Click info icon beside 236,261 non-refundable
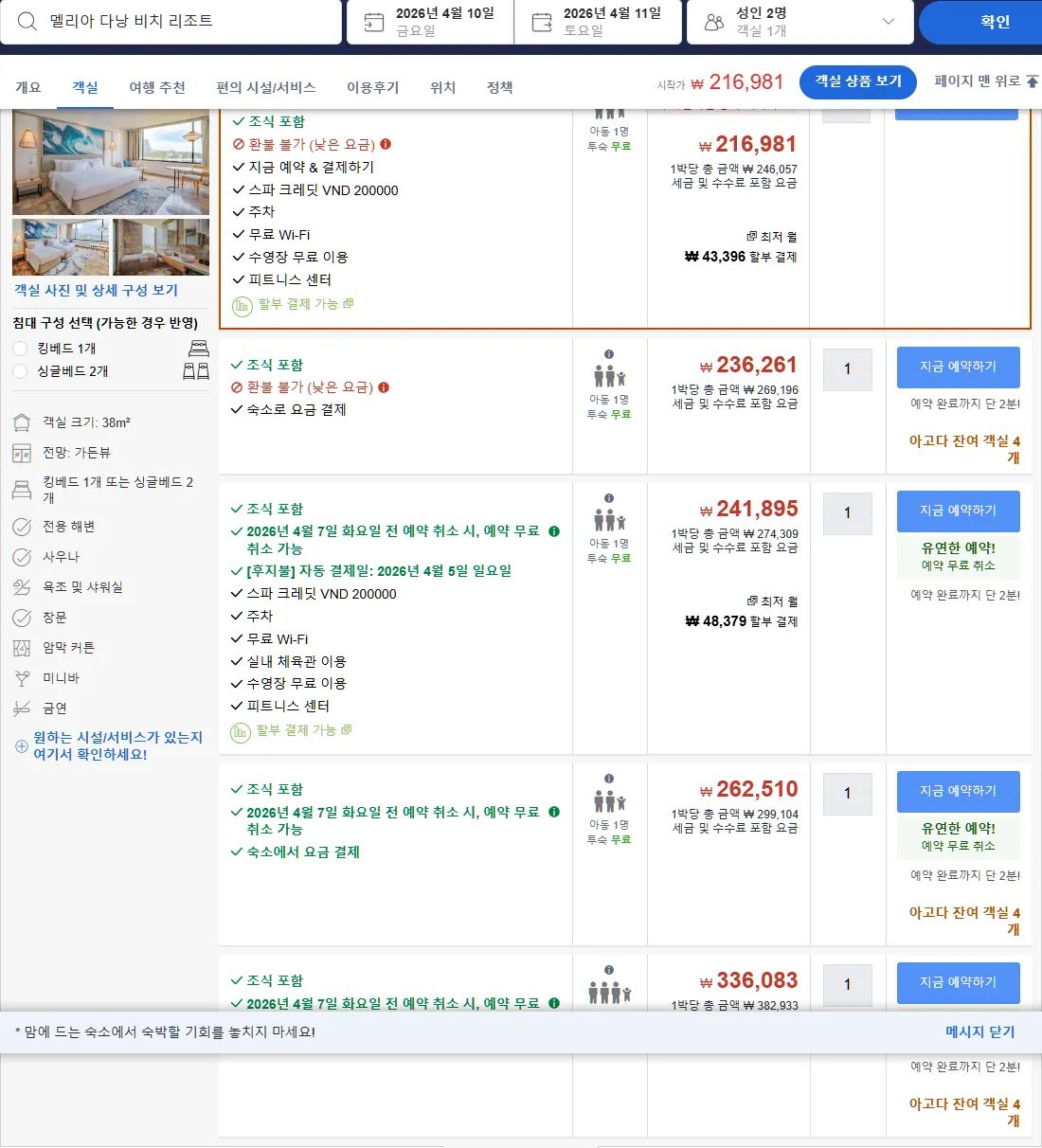 click(384, 387)
